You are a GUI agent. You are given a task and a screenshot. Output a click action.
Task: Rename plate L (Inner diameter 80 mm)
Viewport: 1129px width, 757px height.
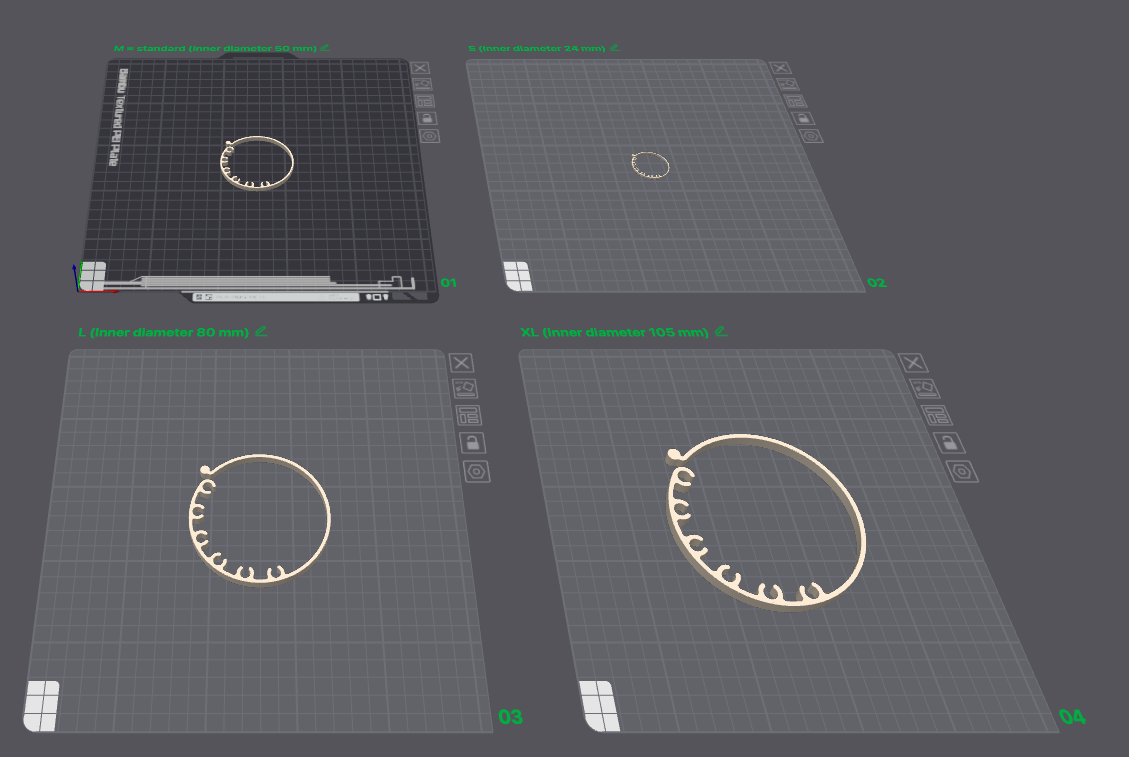point(261,331)
